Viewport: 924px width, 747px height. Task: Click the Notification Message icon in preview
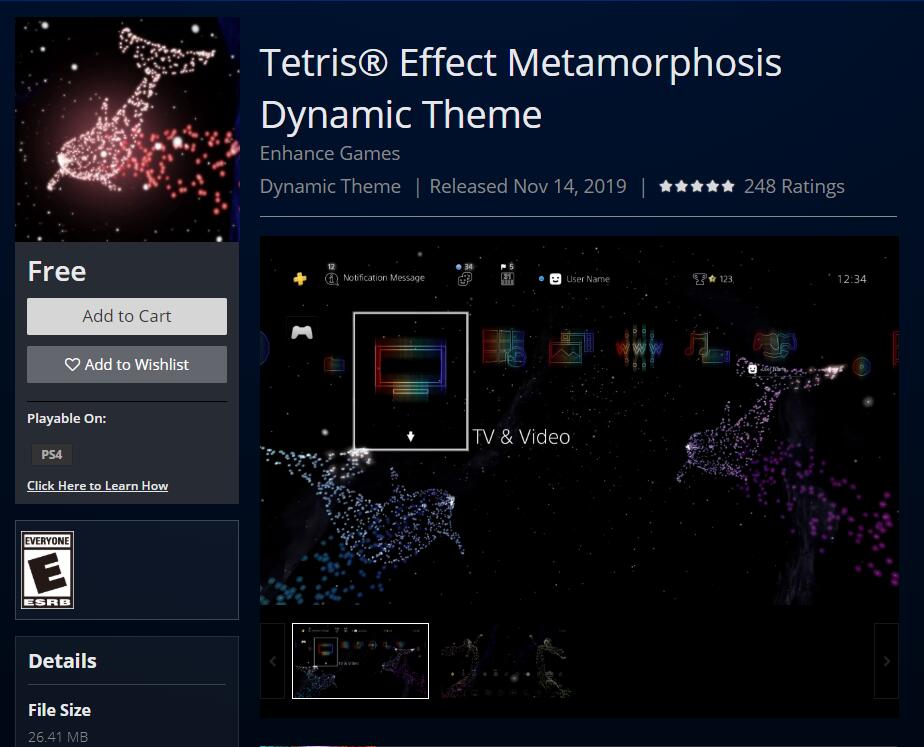coord(332,278)
